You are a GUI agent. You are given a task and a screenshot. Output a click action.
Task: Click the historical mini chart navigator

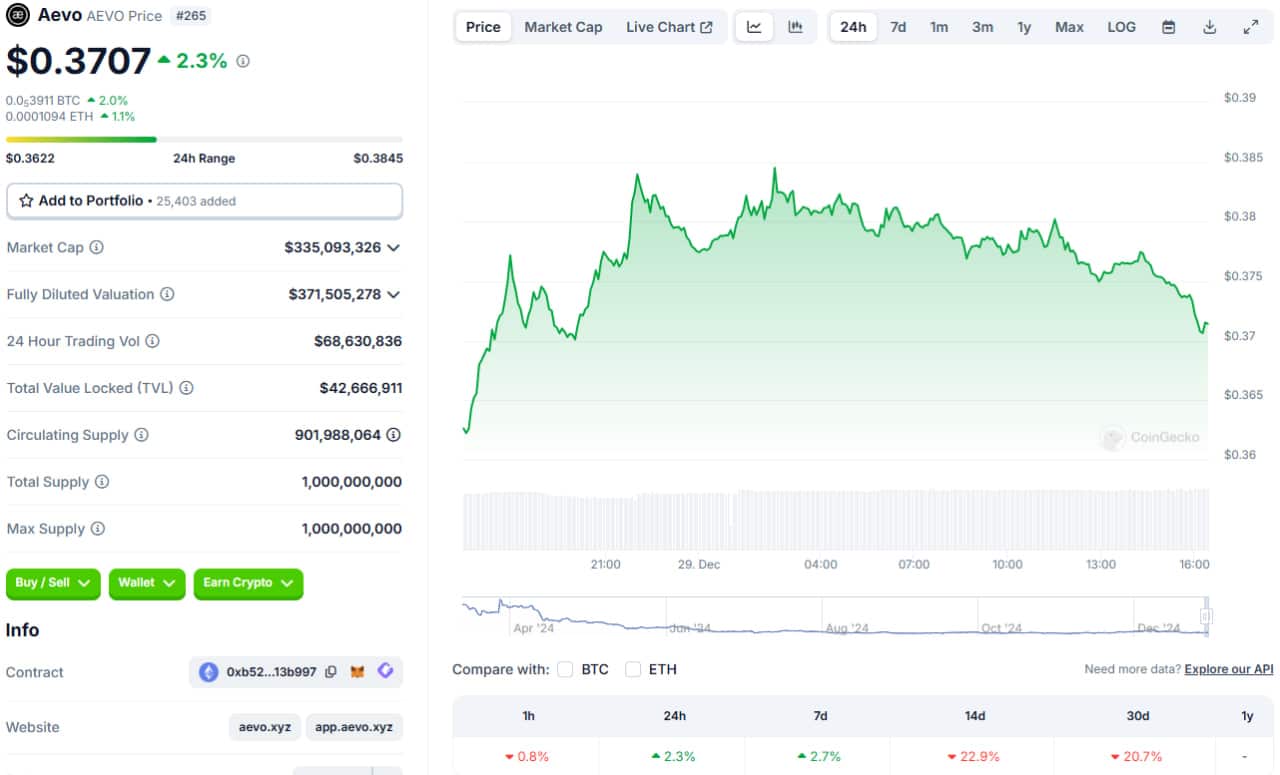[x=835, y=616]
